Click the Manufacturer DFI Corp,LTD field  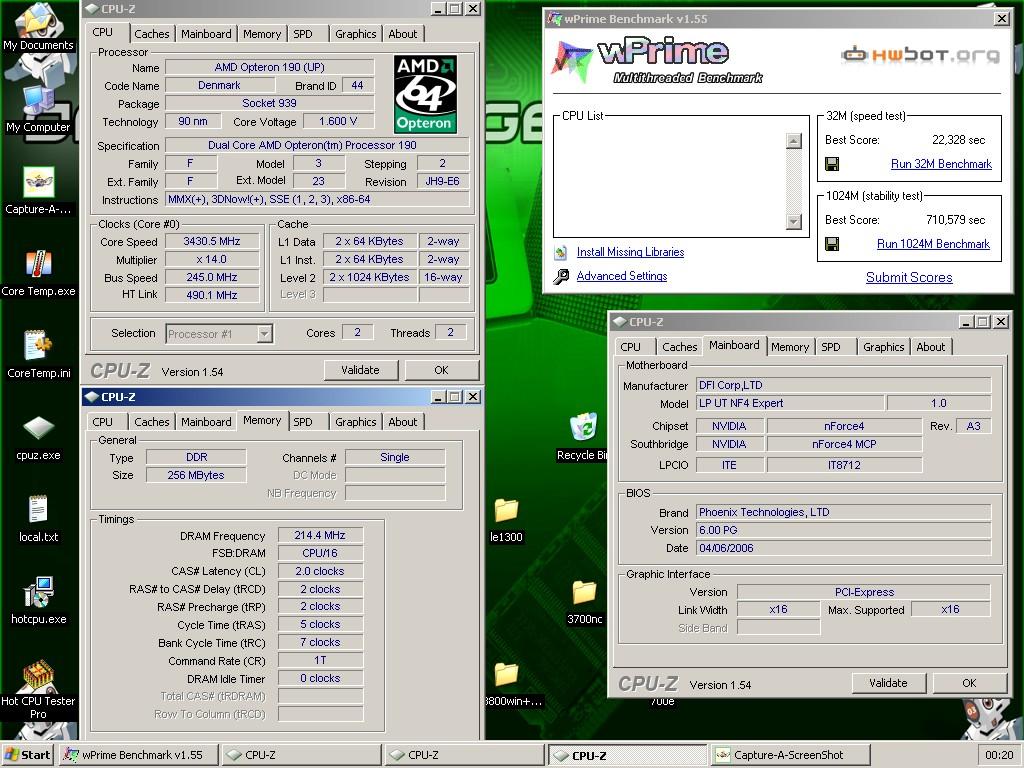(843, 385)
